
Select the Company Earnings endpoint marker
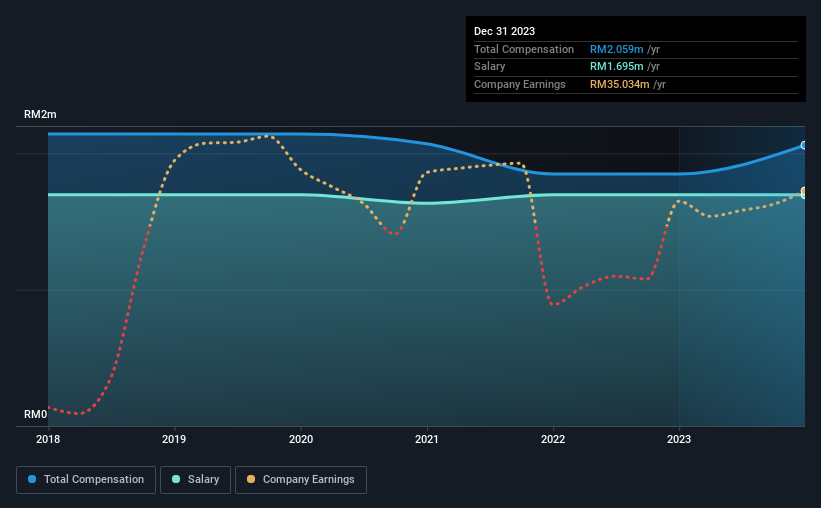tap(804, 191)
